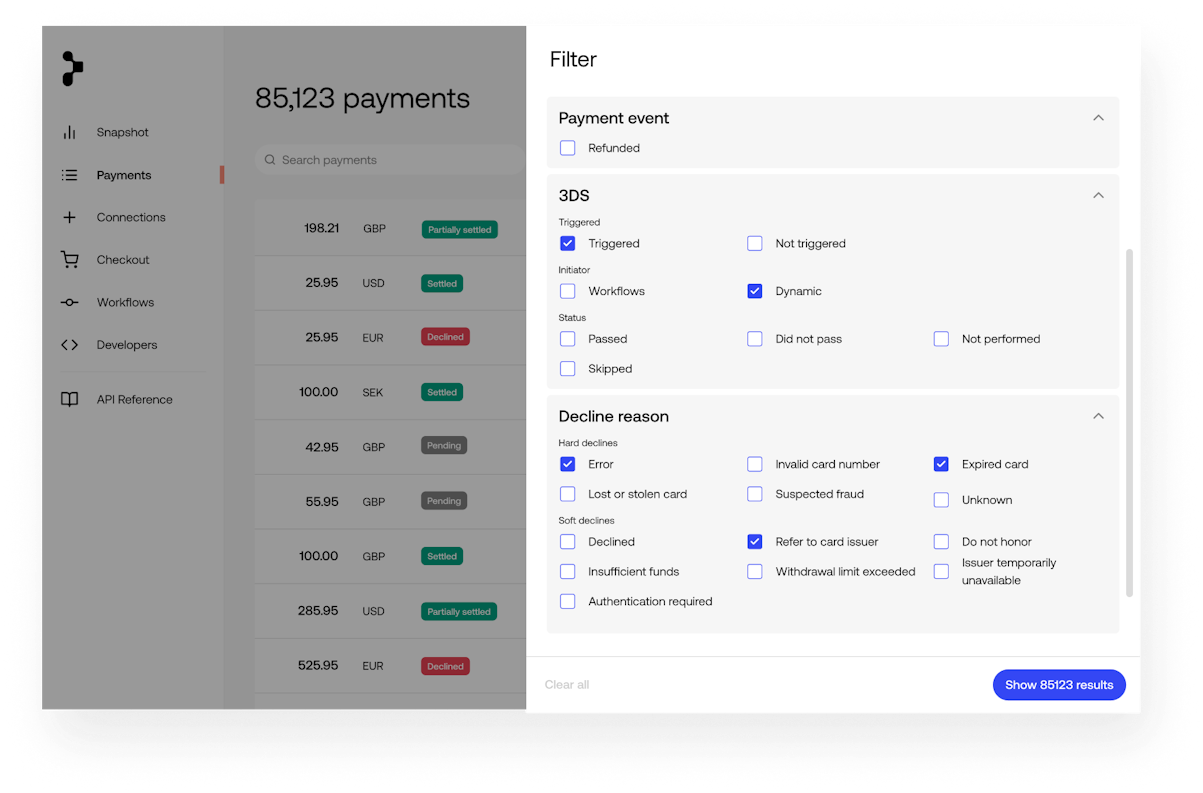The image size is (1203, 793).
Task: Go to Checkout page
Action: pyautogui.click(x=123, y=260)
